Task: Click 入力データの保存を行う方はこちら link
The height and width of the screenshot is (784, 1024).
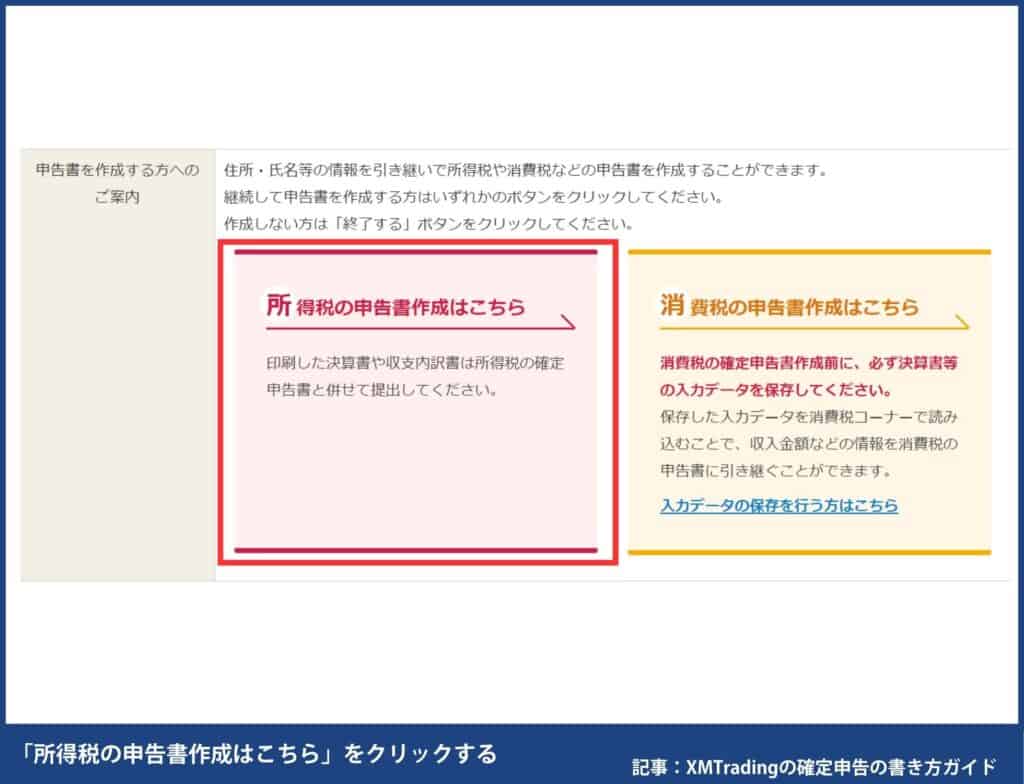Action: (x=779, y=505)
